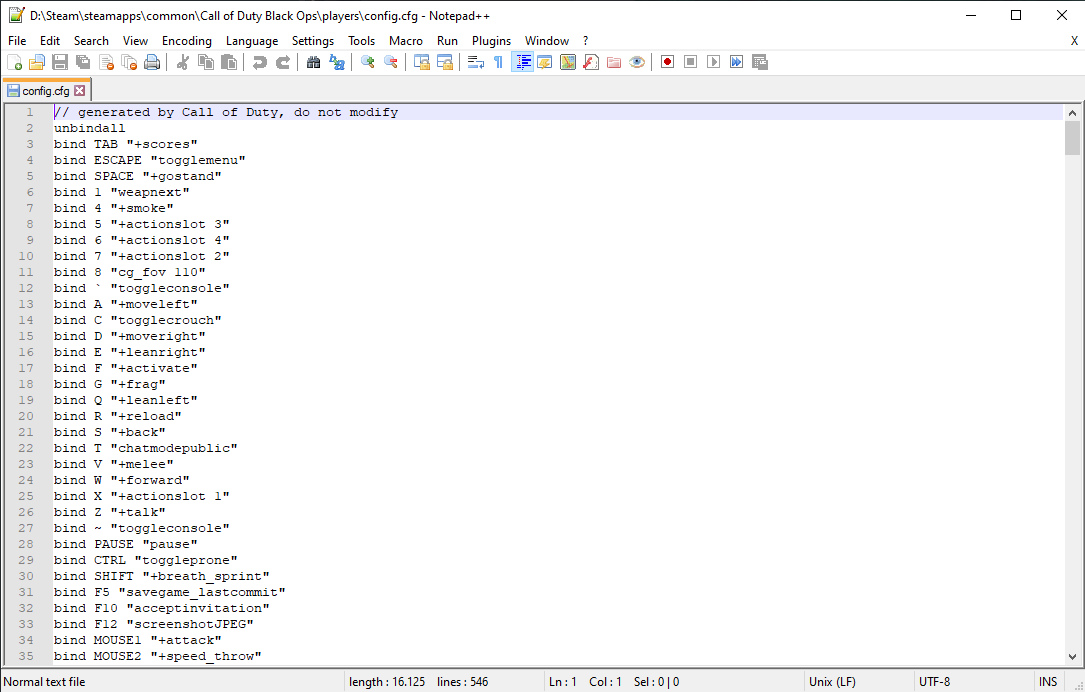Toggle INS insert mode in status bar

tap(1048, 682)
